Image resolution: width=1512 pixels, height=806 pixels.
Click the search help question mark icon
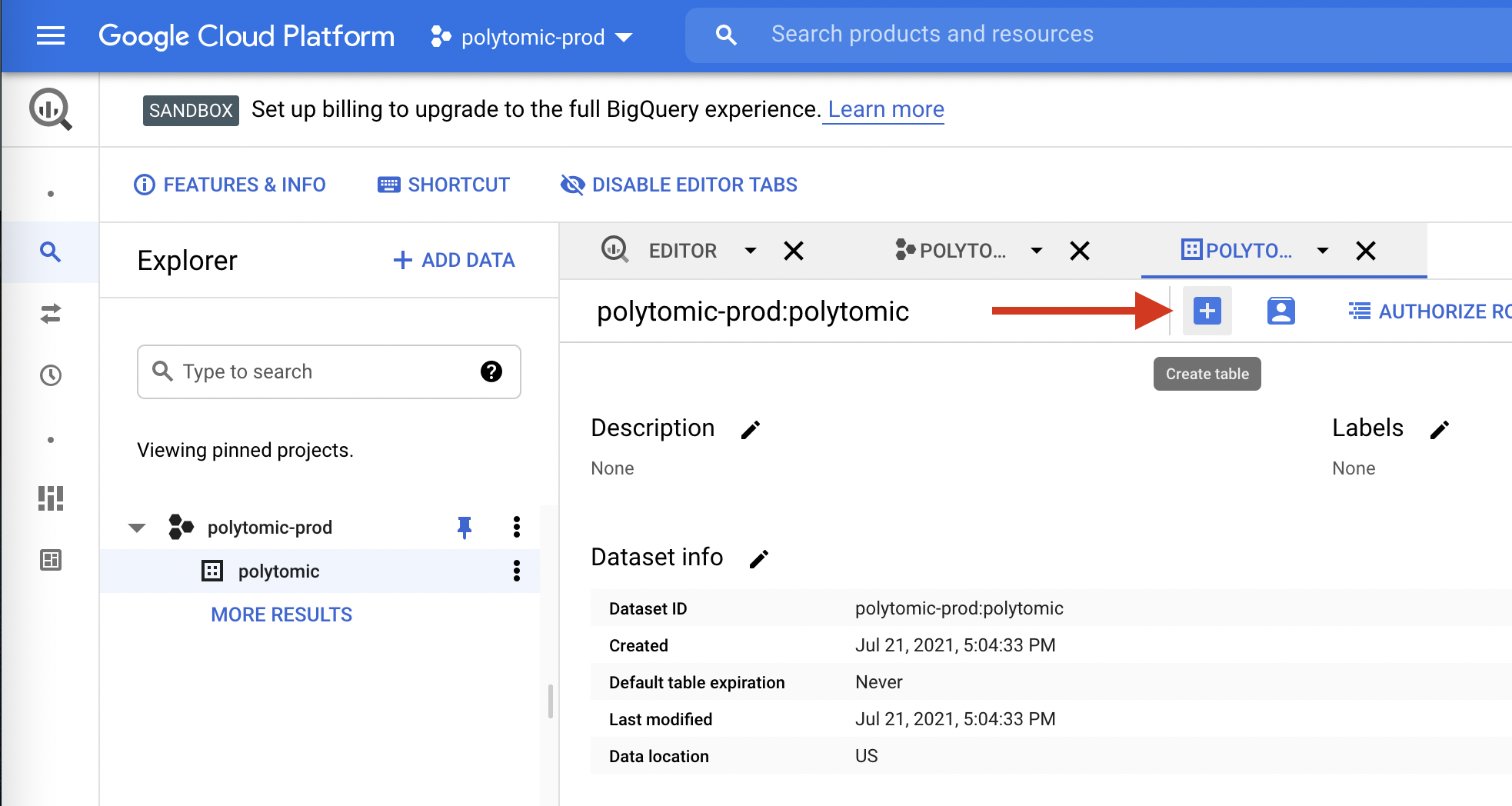(491, 371)
